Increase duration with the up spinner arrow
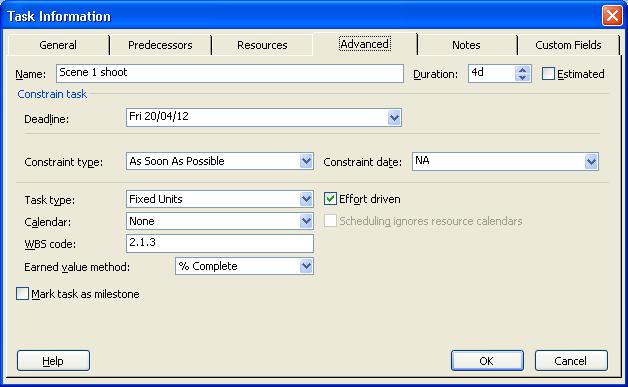The height and width of the screenshot is (387, 628). pyautogui.click(x=522, y=70)
